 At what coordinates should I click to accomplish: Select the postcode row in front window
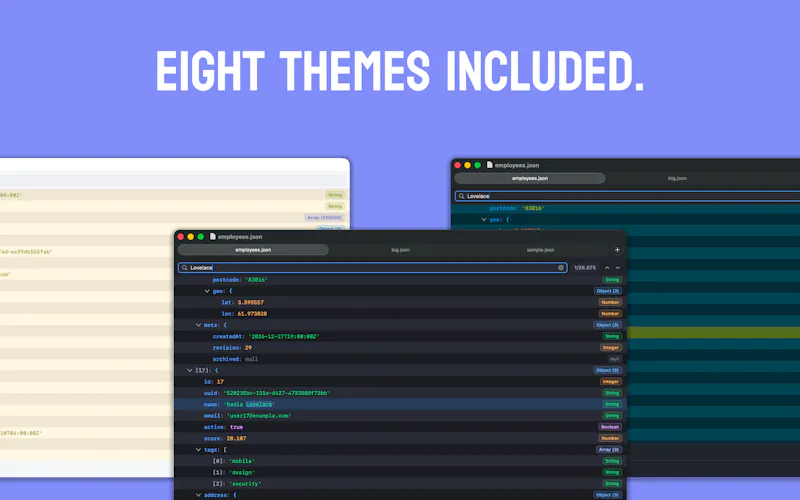click(x=400, y=280)
